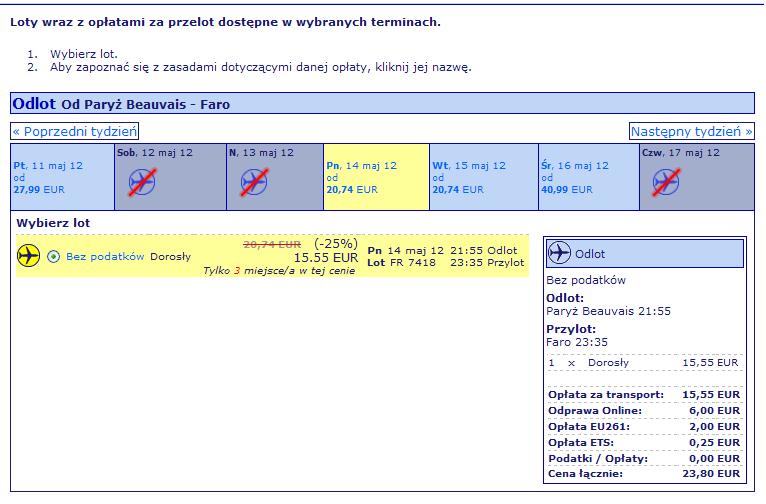Select the Bez podatków fare radio button
766x504 pixels.
coord(53,256)
